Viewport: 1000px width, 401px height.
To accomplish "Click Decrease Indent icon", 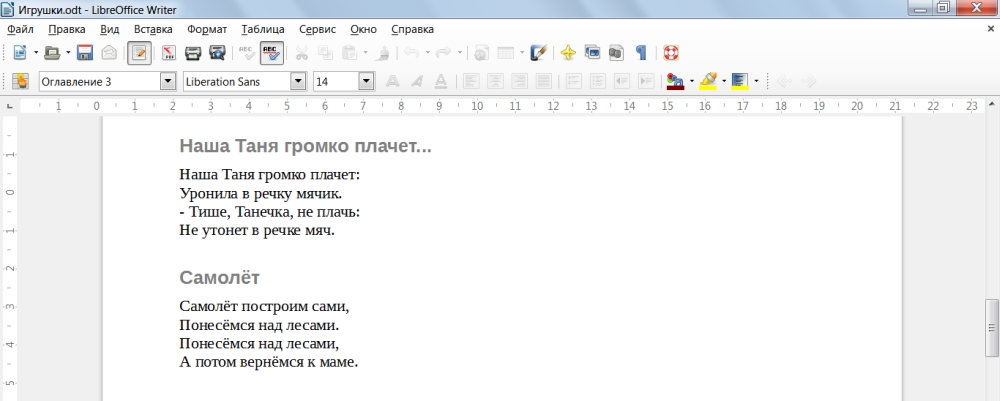I will [622, 81].
